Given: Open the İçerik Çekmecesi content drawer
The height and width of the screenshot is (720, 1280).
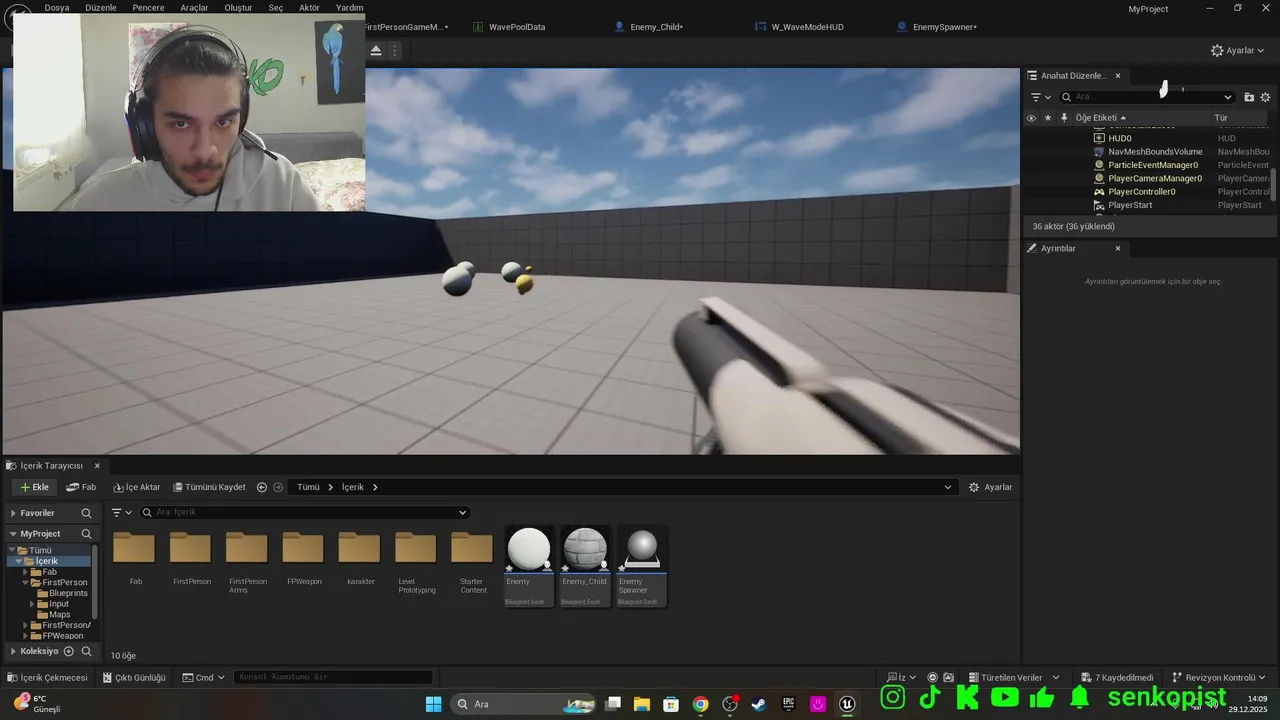Looking at the screenshot, I should (47, 677).
